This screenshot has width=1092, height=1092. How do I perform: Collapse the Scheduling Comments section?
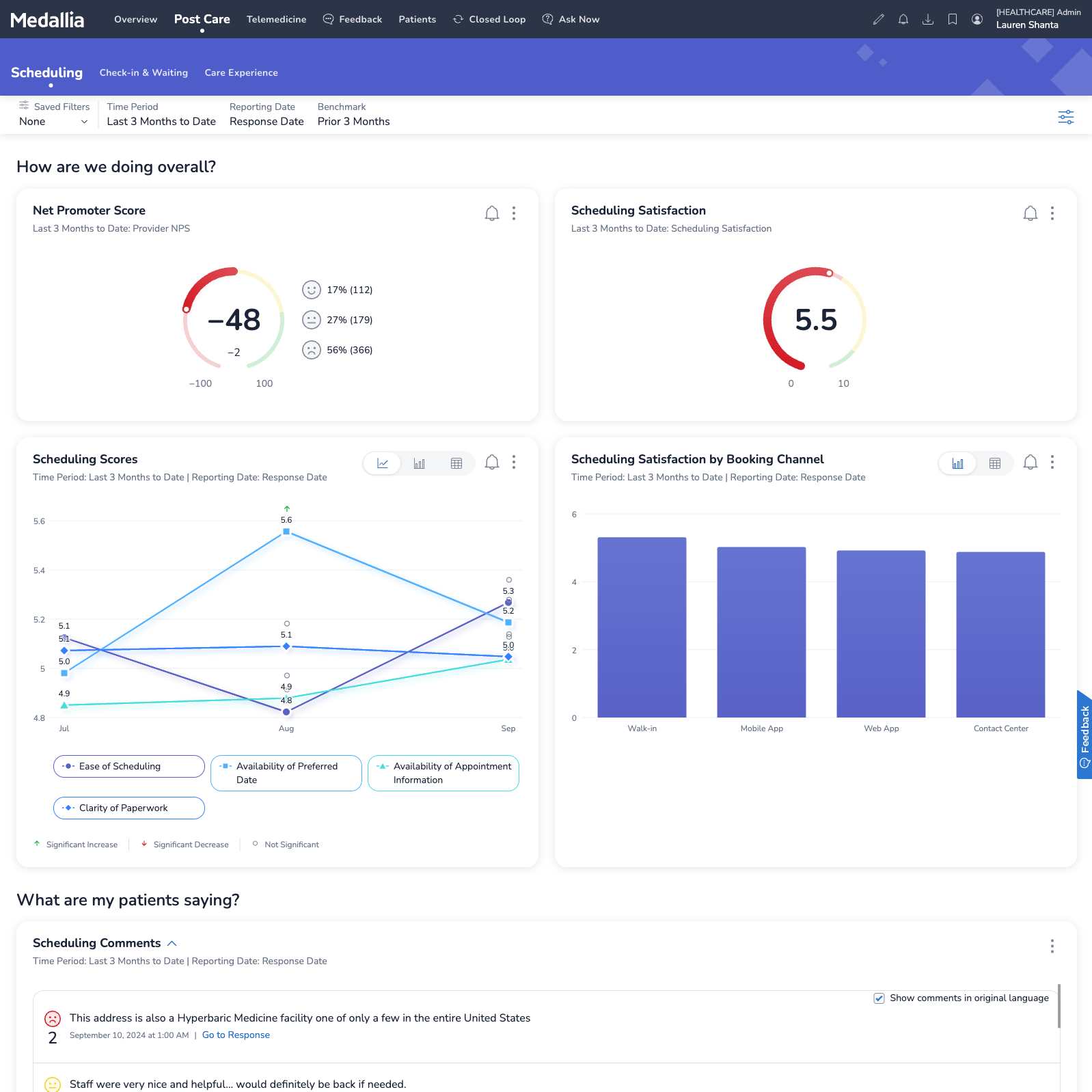tap(172, 943)
